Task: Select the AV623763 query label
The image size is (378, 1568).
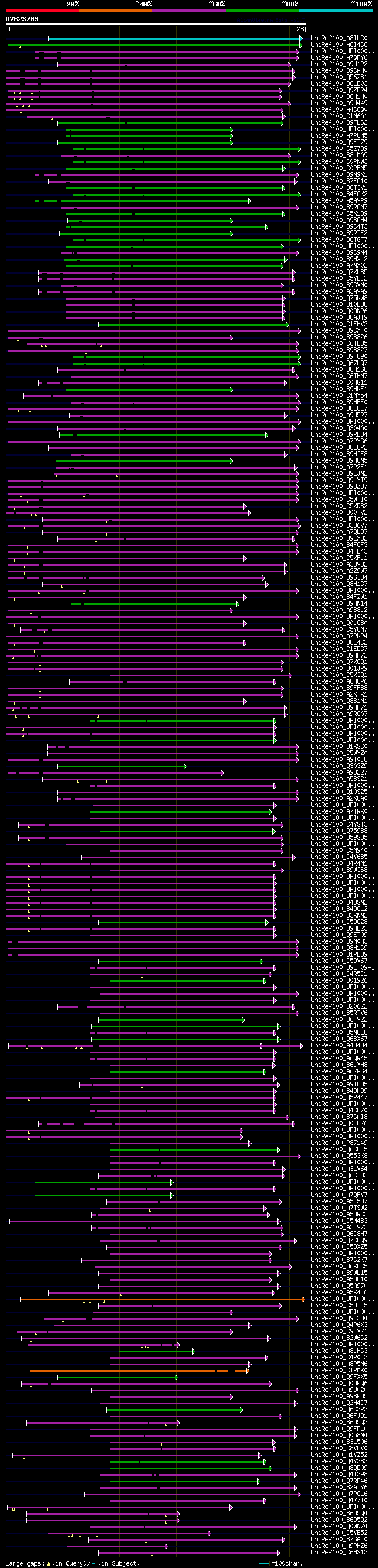Action: coord(22,19)
